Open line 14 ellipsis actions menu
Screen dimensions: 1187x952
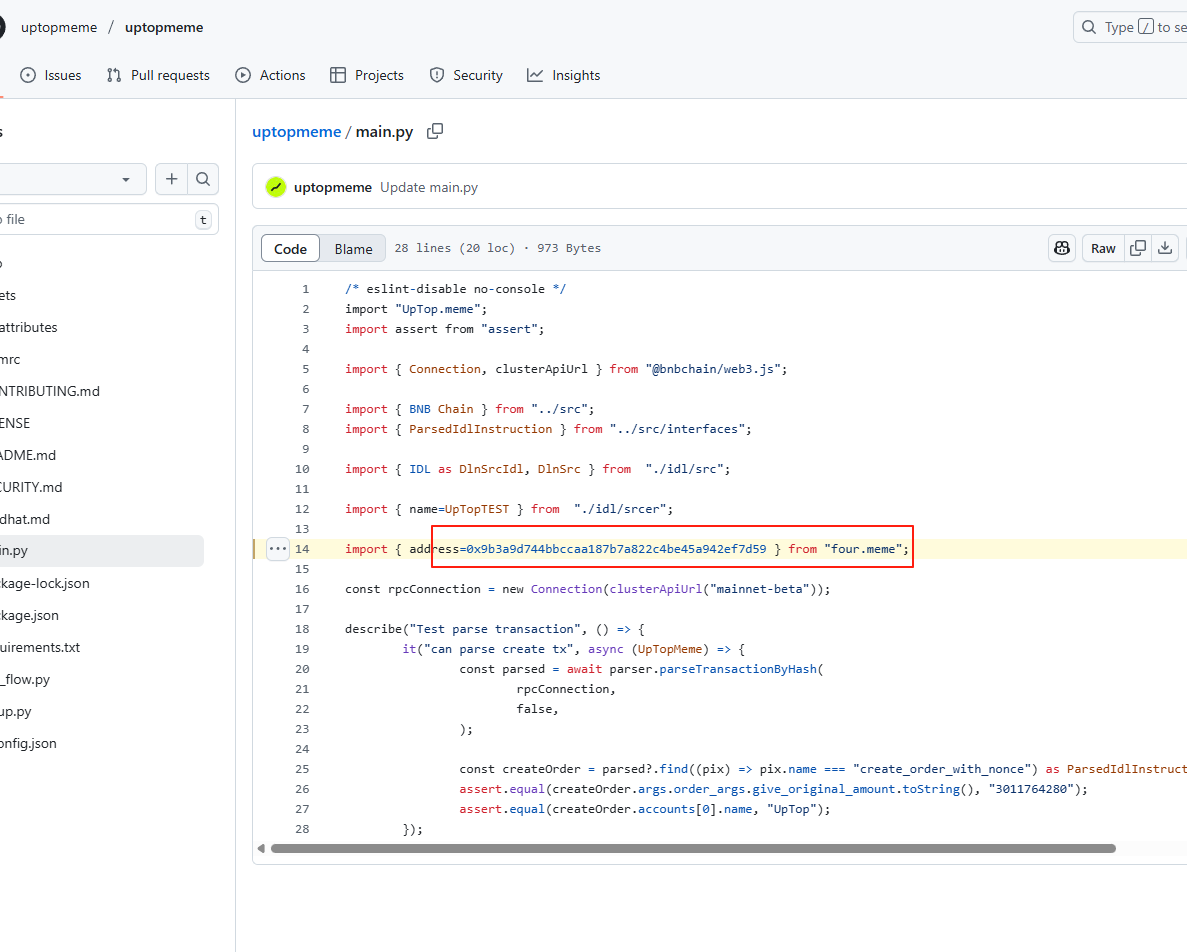pyautogui.click(x=278, y=549)
